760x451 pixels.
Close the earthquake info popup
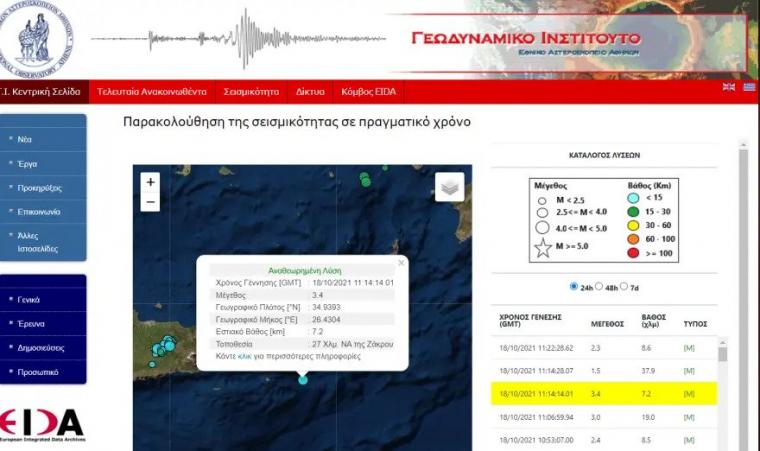[x=402, y=263]
